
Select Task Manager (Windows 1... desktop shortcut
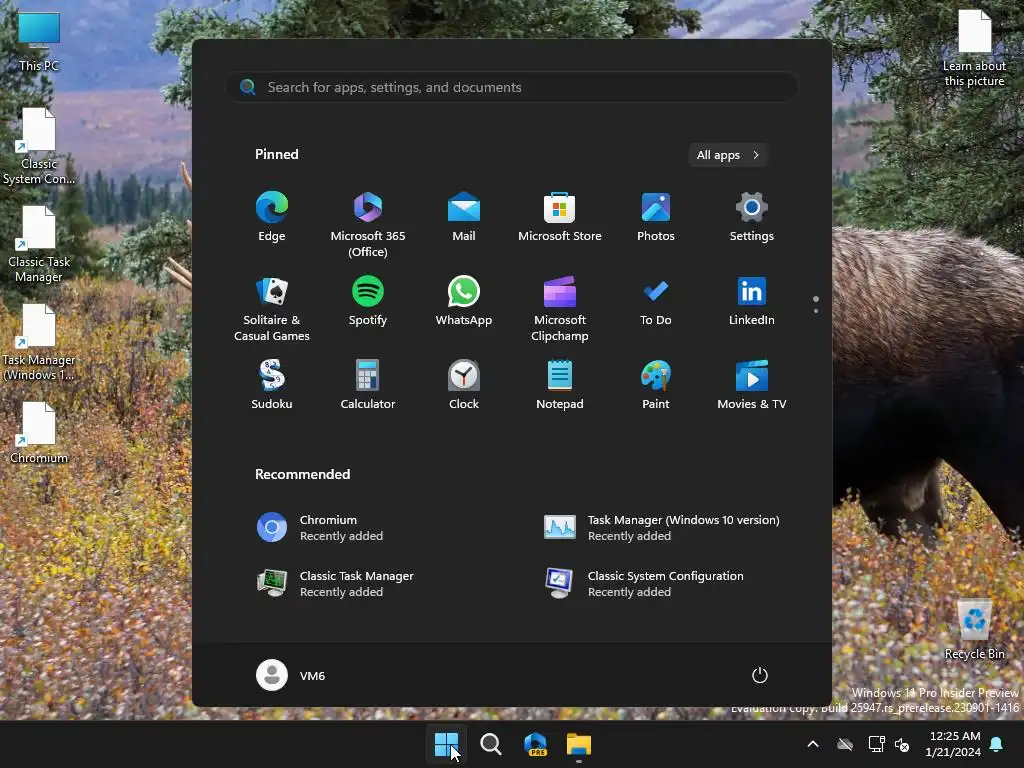(x=39, y=343)
